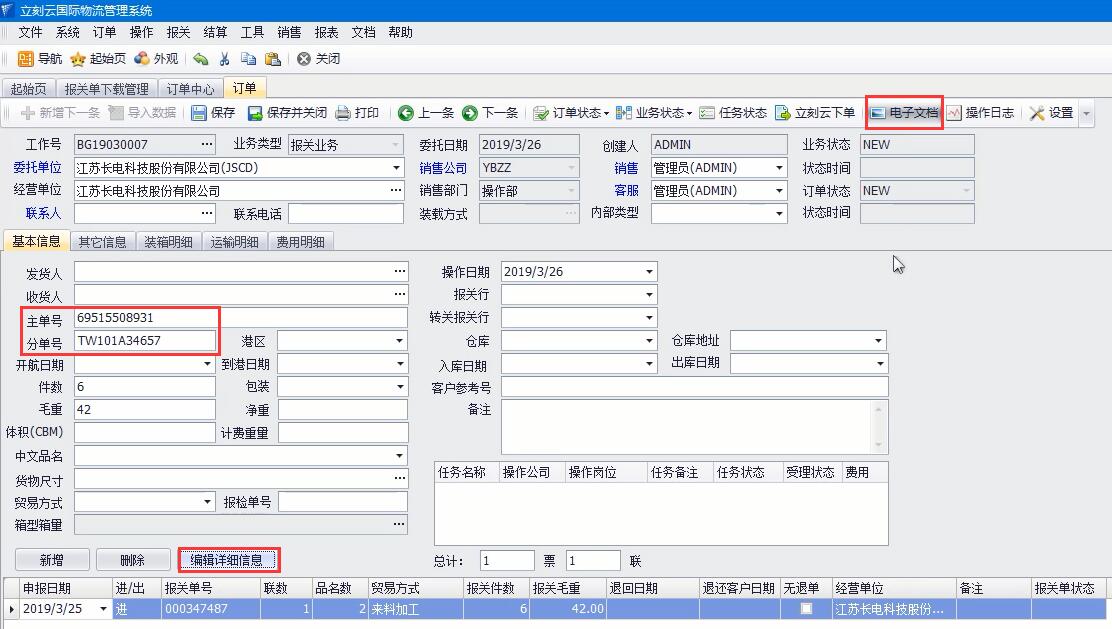
Task: Open the 操作日期 date dropdown
Action: click(x=649, y=272)
